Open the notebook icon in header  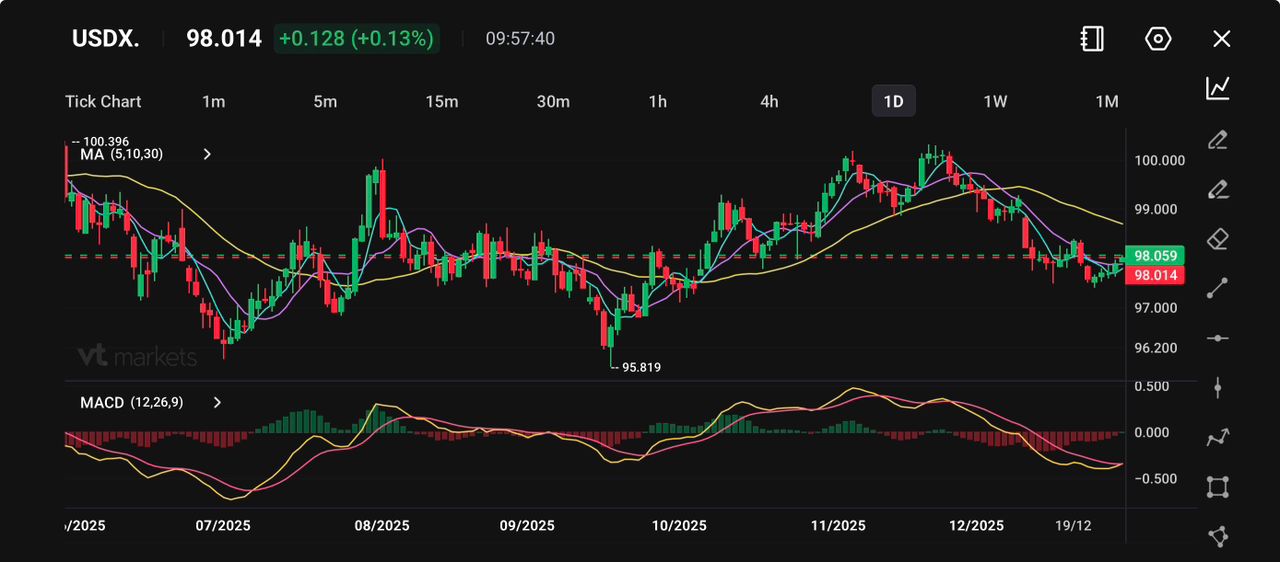(x=1092, y=39)
